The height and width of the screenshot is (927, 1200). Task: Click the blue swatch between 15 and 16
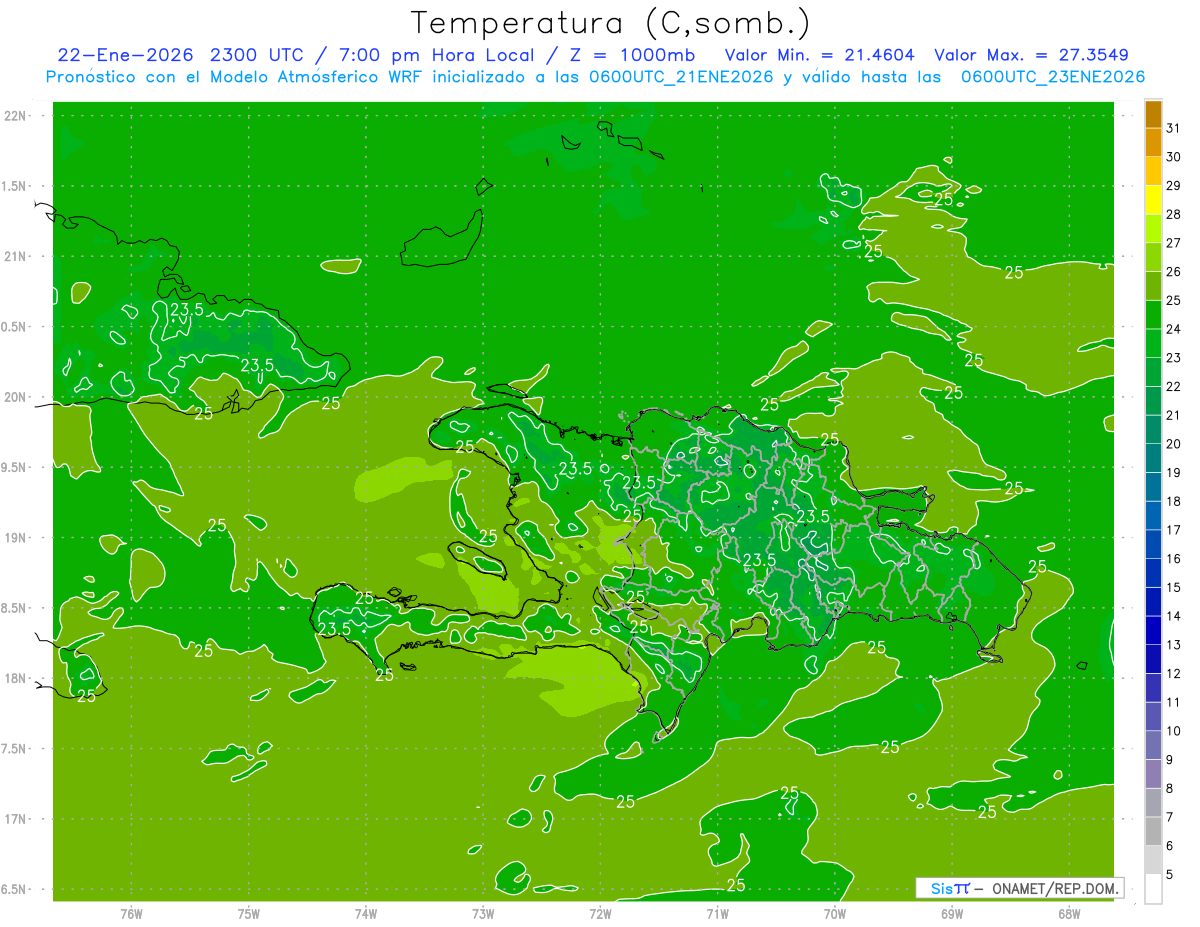tap(1153, 573)
